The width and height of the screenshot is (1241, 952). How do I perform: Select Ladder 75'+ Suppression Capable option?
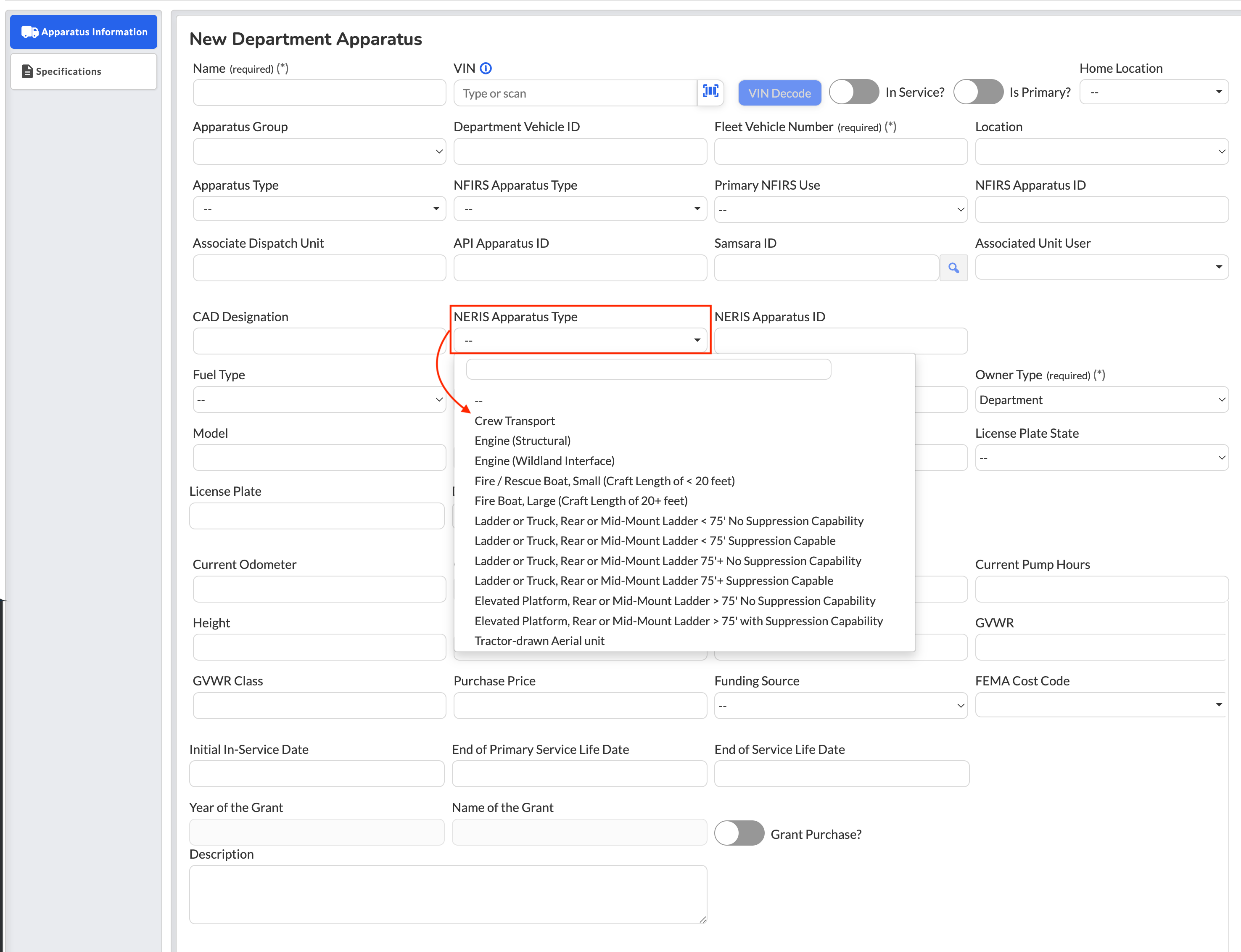point(684,580)
